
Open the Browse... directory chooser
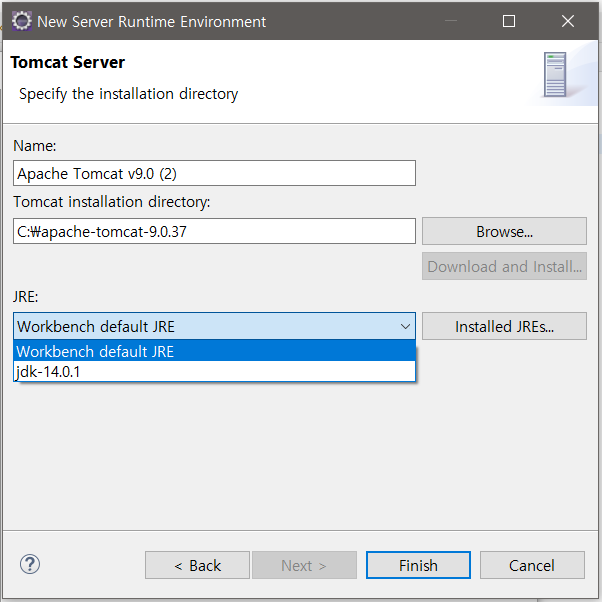tap(504, 231)
